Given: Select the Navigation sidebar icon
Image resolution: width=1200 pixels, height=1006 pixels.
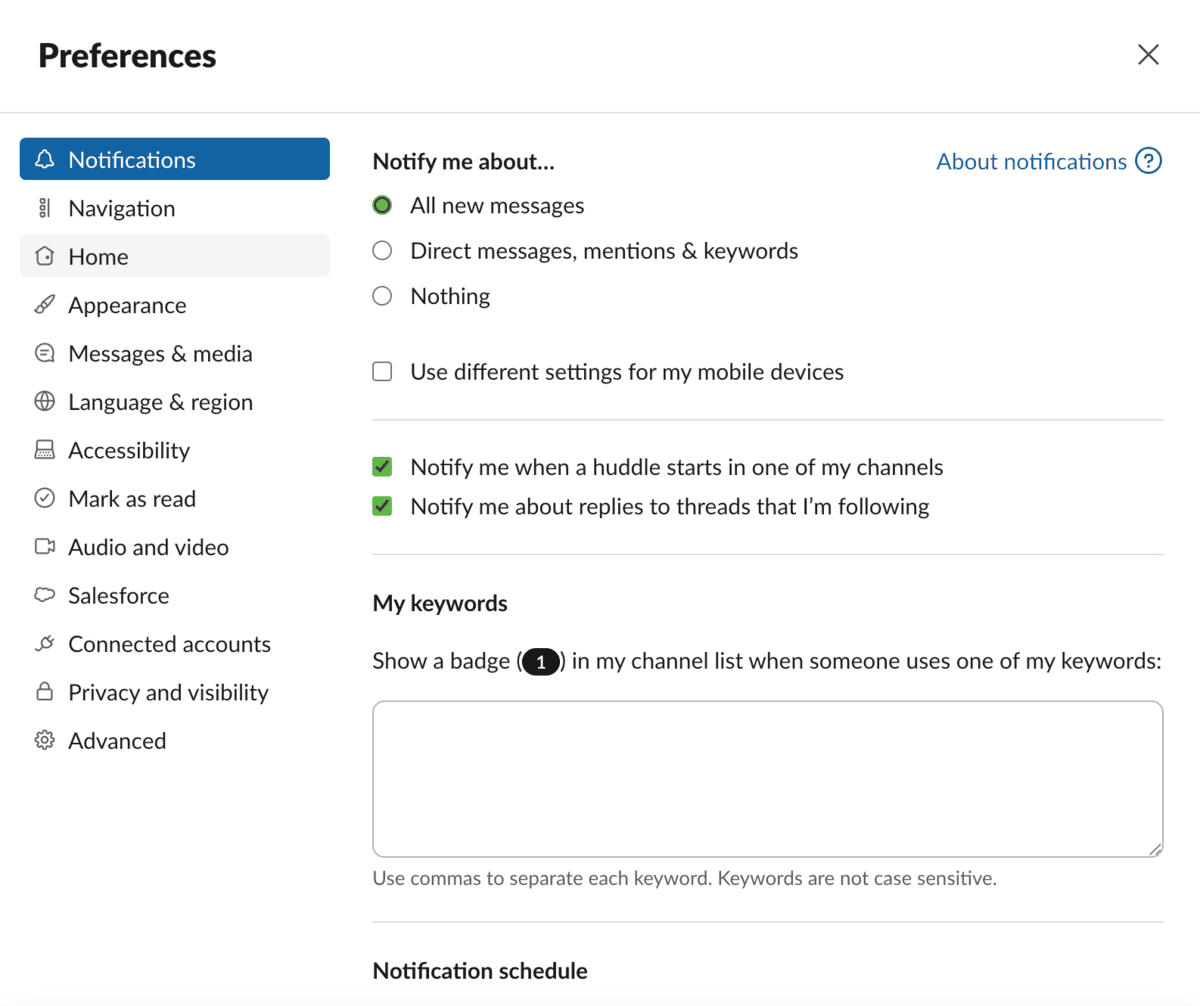Looking at the screenshot, I should click(x=44, y=208).
